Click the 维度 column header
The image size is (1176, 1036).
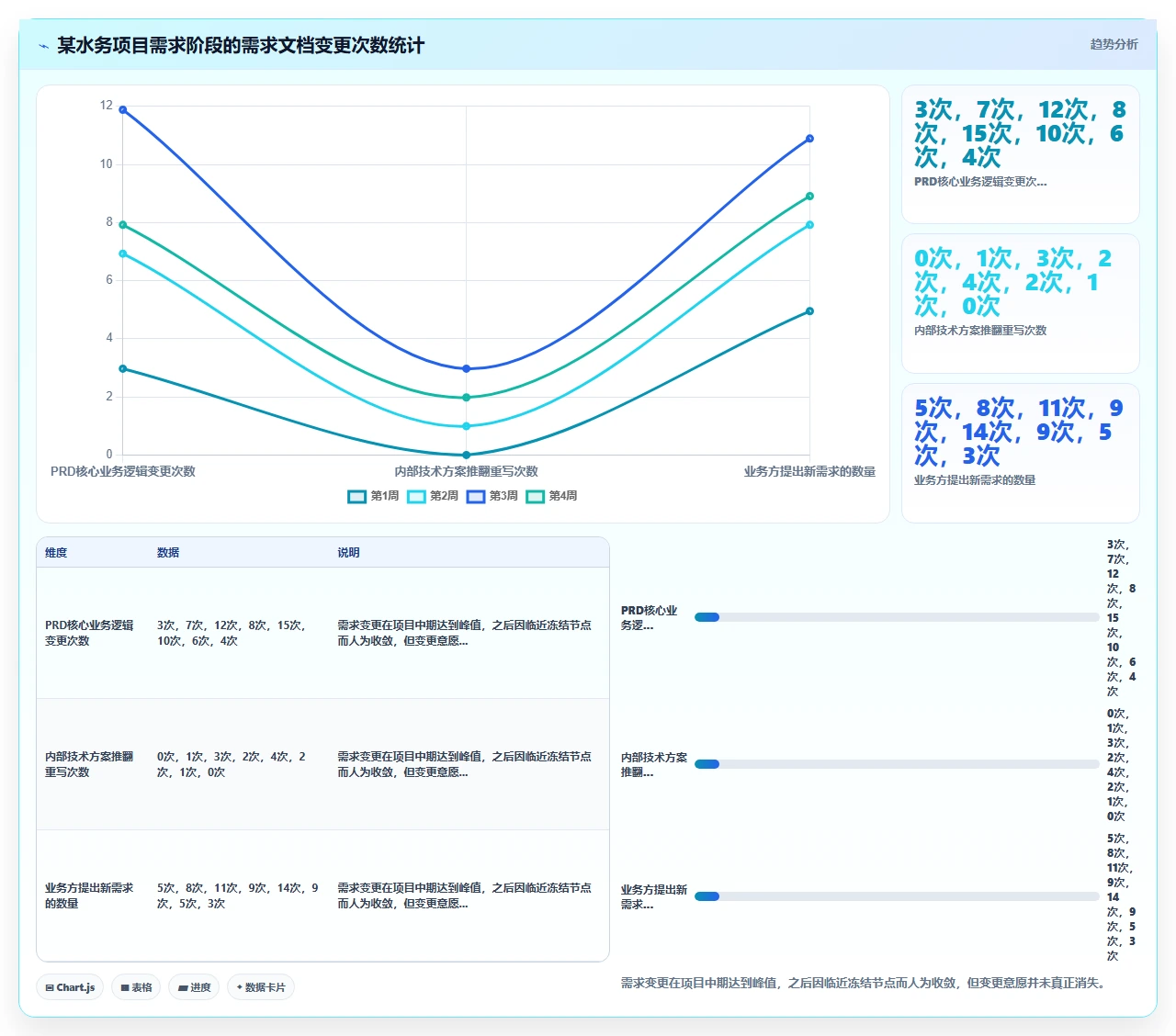click(56, 553)
